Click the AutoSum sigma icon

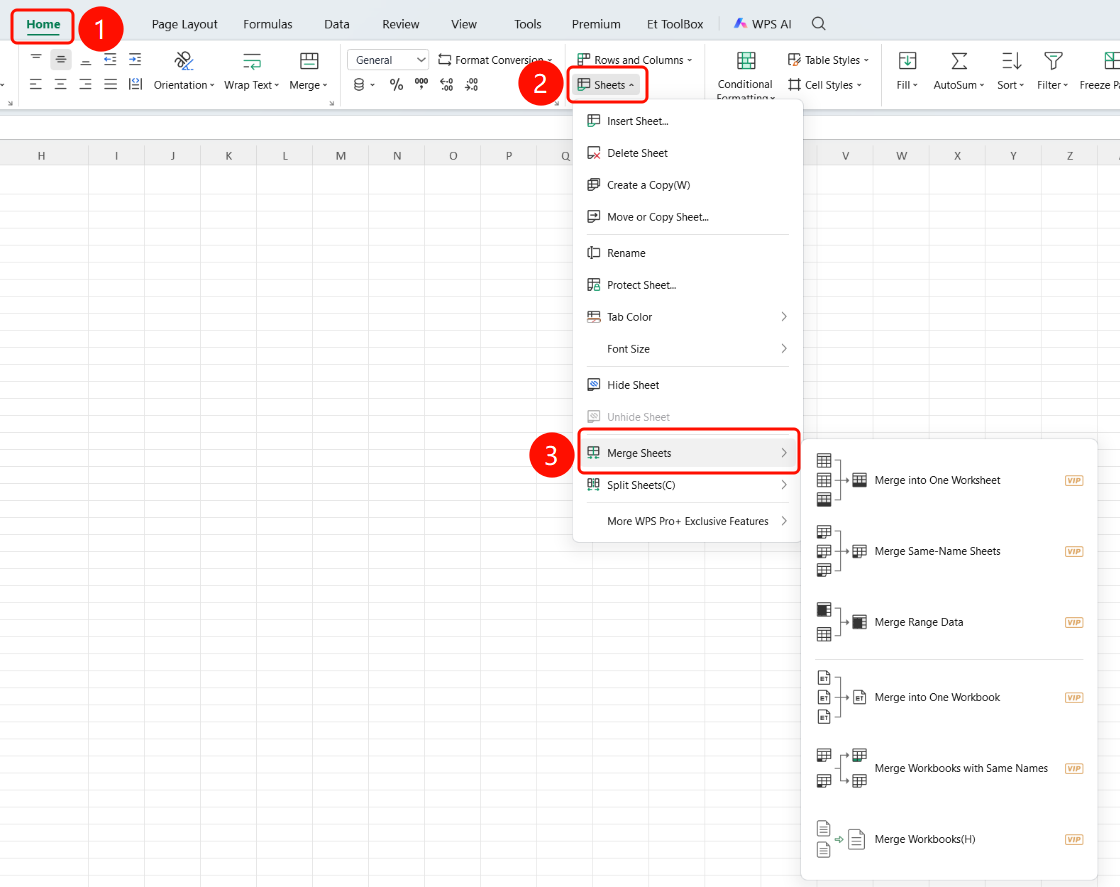point(959,61)
